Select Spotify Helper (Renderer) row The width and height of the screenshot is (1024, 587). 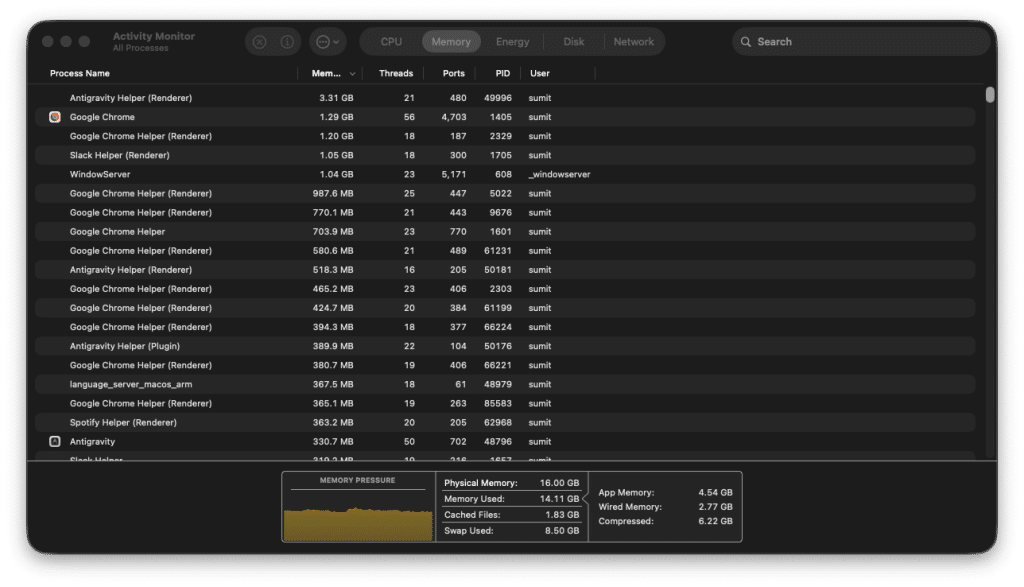[505, 422]
